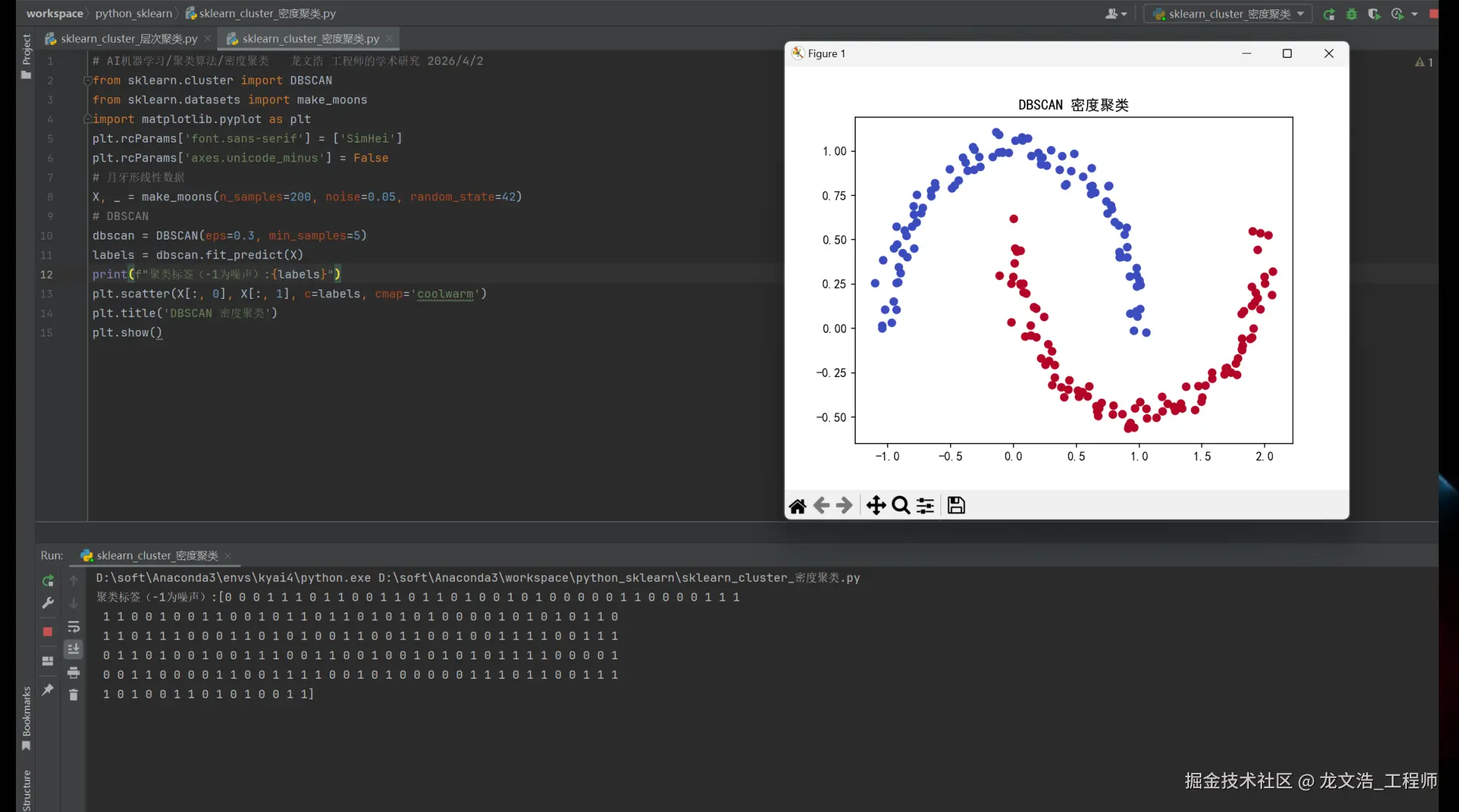Viewport: 1459px width, 812px height.
Task: Toggle the pin tab icon in Run panel
Action: point(48,689)
